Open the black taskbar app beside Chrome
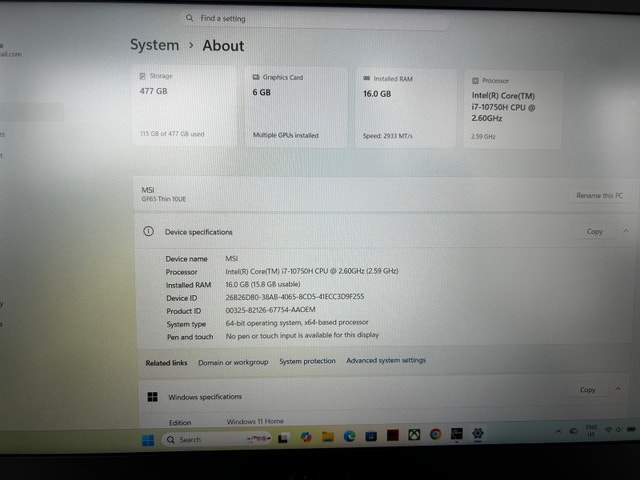The width and height of the screenshot is (640, 480). pyautogui.click(x=457, y=433)
